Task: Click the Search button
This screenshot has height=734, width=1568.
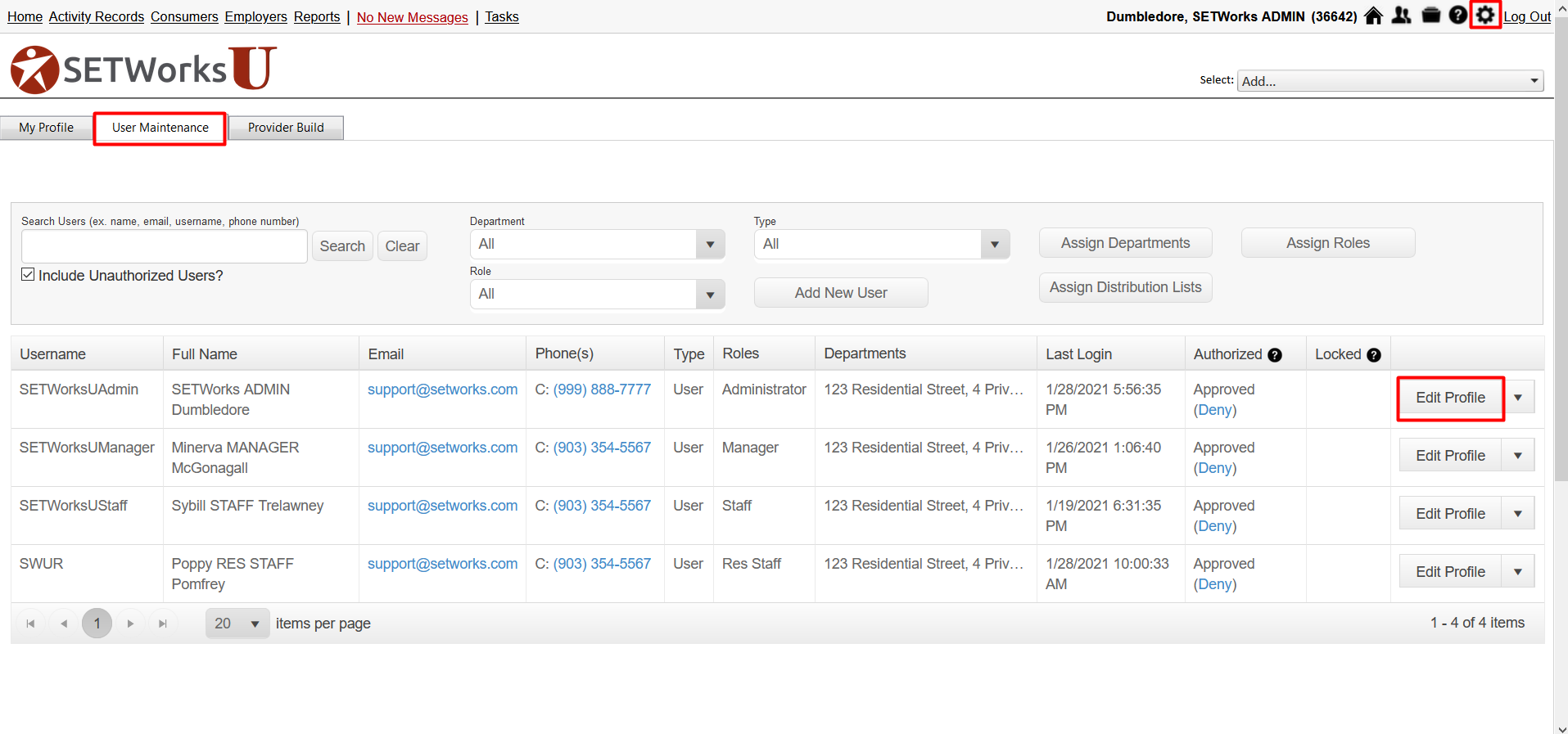Action: [x=342, y=246]
